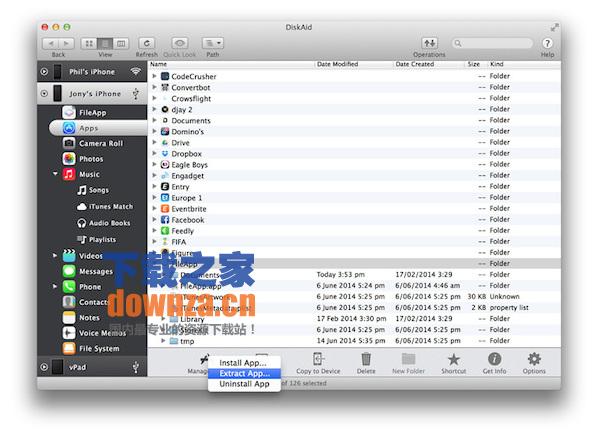Go forward with the right arrow
This screenshot has height=430, width=600.
66,44
